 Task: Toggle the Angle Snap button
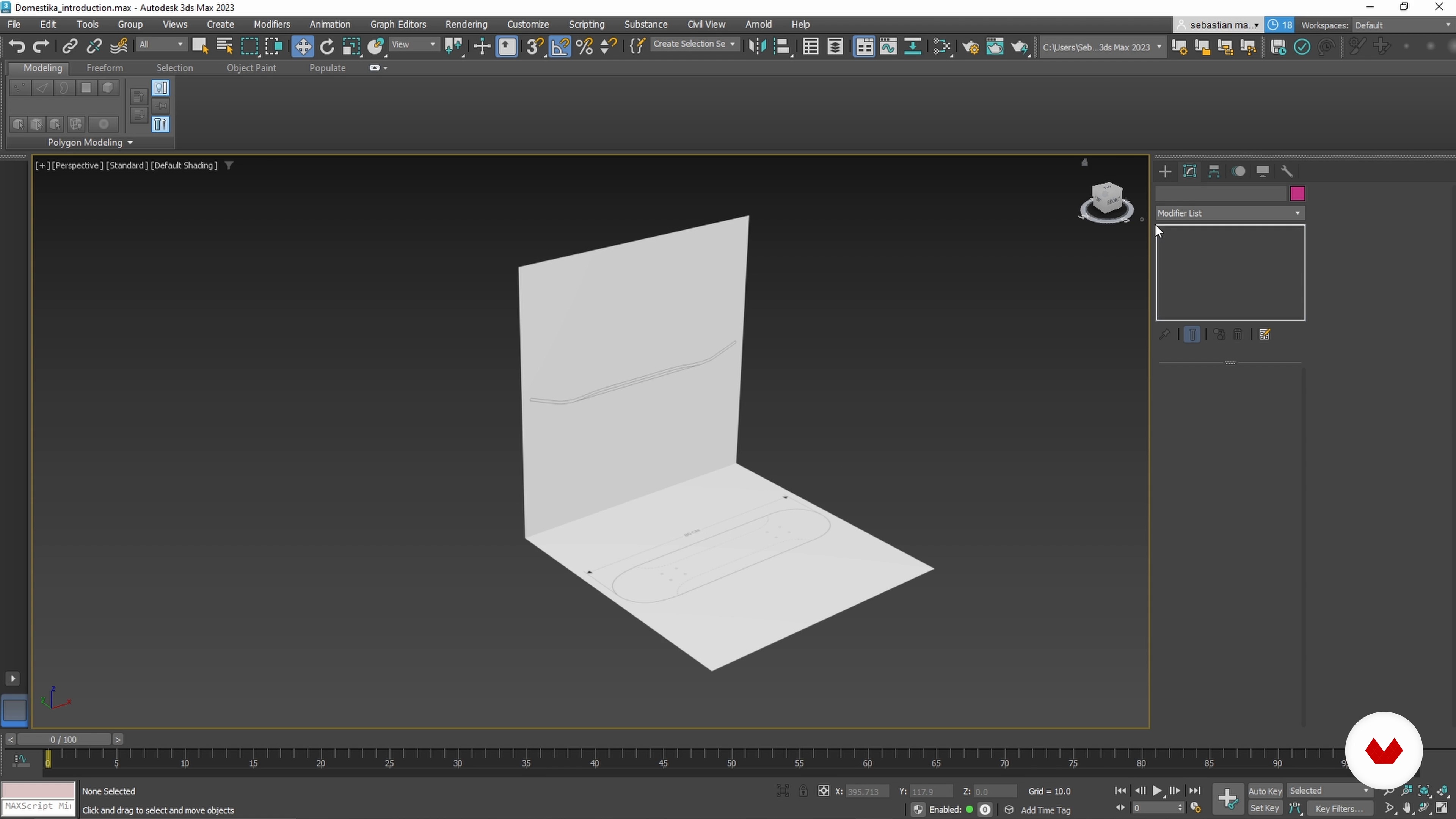click(560, 46)
